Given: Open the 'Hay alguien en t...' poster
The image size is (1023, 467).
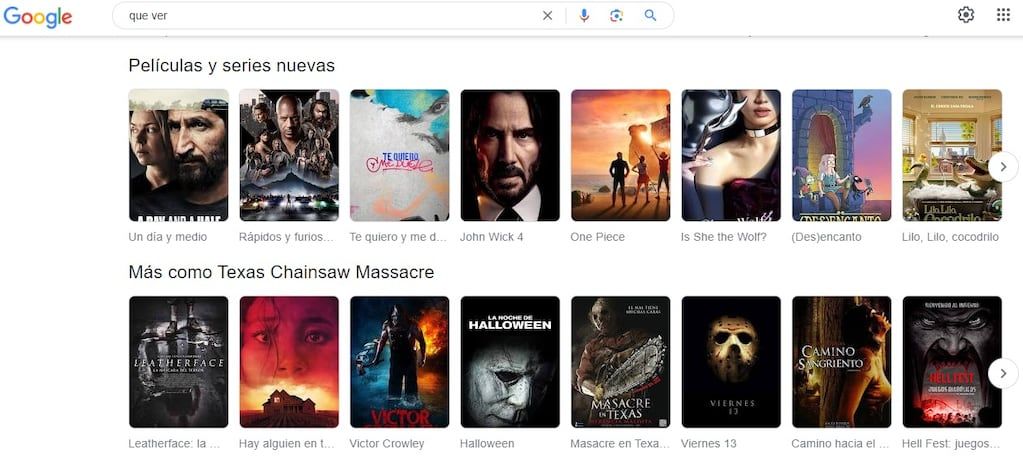Looking at the screenshot, I should coord(289,362).
